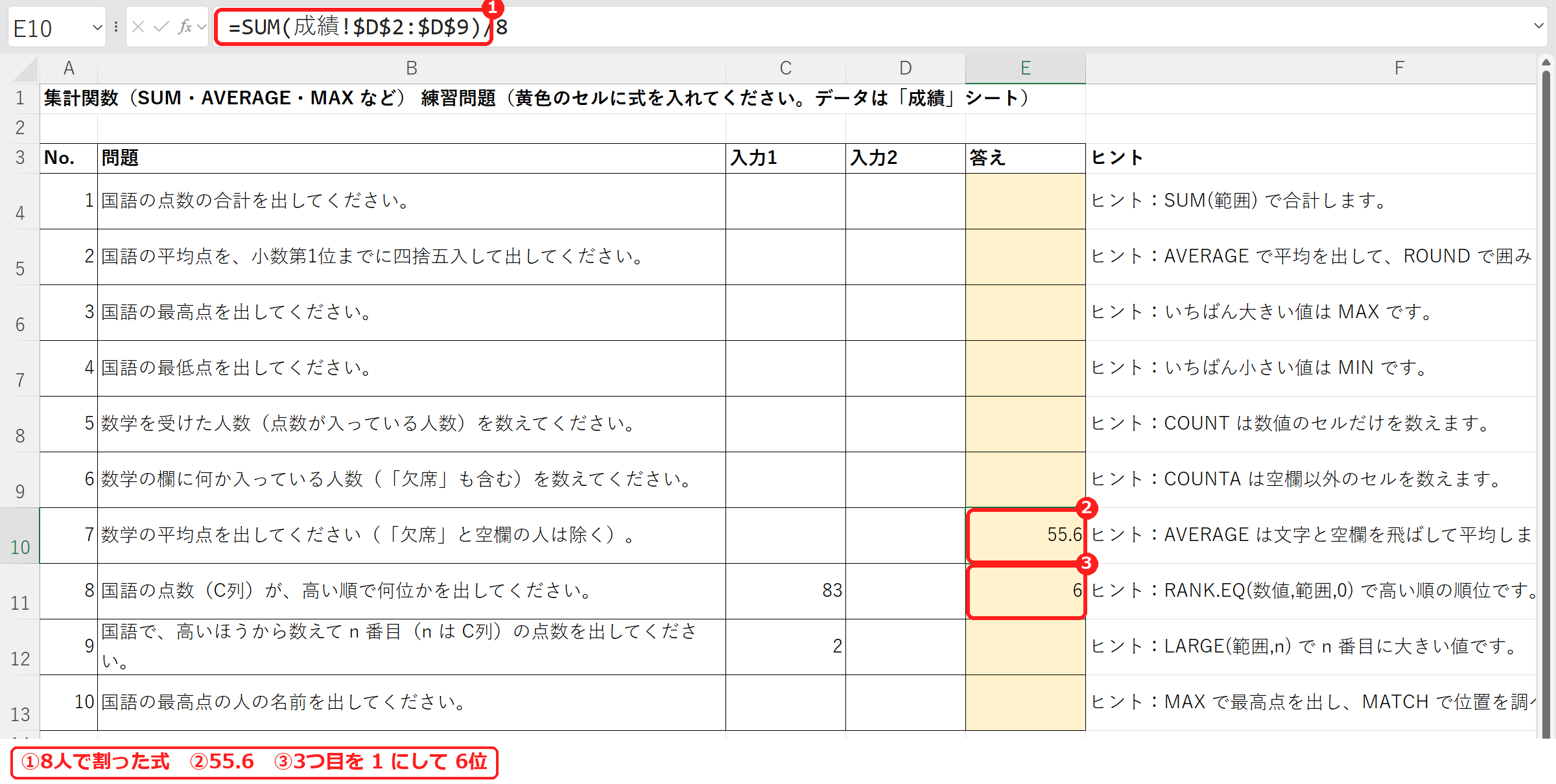The height and width of the screenshot is (784, 1556).
Task: Select row 10 header
Action: pos(20,536)
